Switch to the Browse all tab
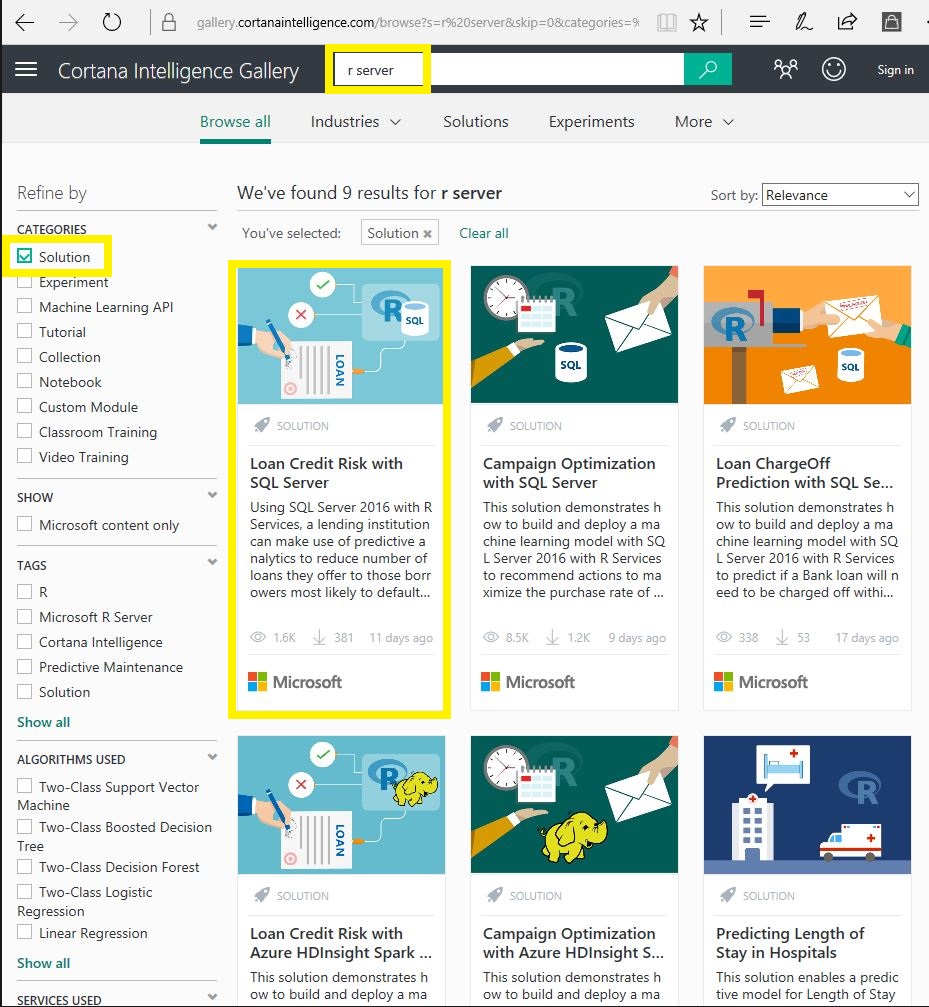 pos(235,121)
